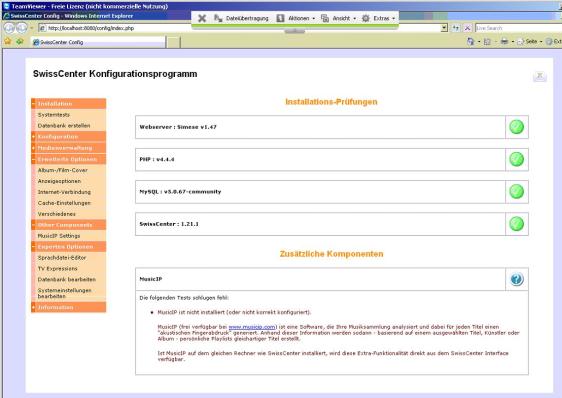Open the Seite page menu
Image resolution: width=562 pixels, height=398 pixels.
(530, 42)
